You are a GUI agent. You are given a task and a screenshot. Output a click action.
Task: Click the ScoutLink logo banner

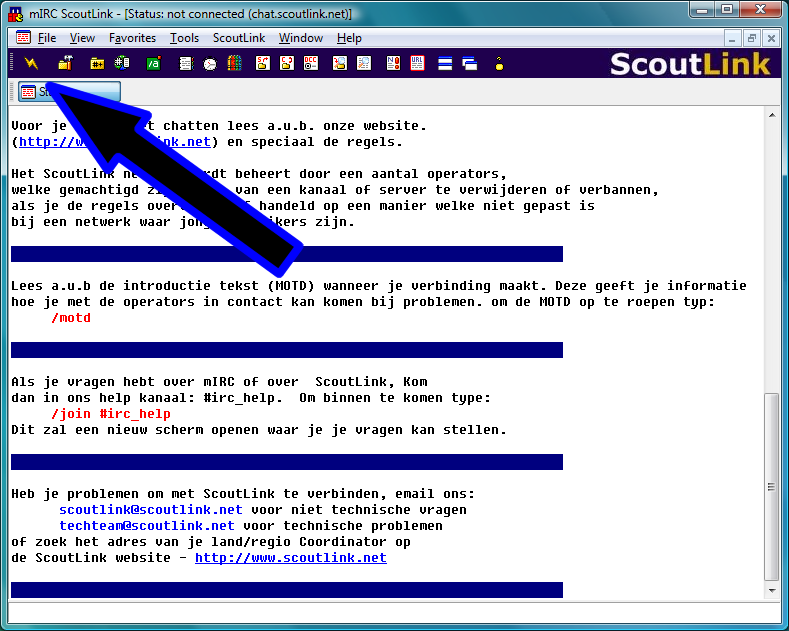click(x=690, y=64)
